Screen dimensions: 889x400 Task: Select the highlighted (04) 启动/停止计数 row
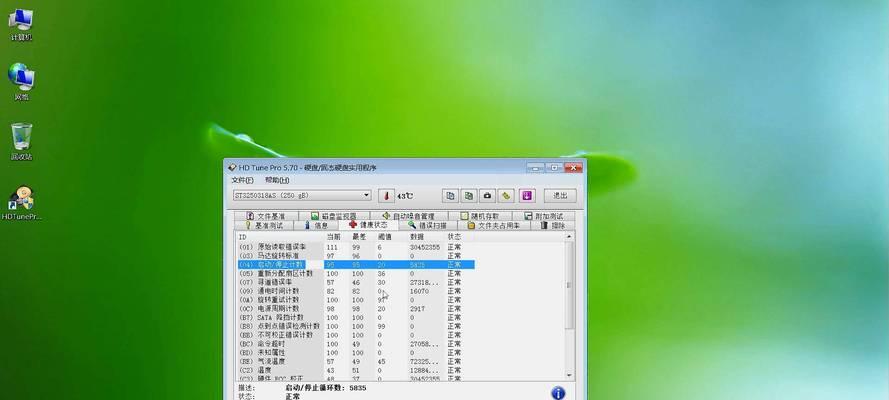coord(355,265)
